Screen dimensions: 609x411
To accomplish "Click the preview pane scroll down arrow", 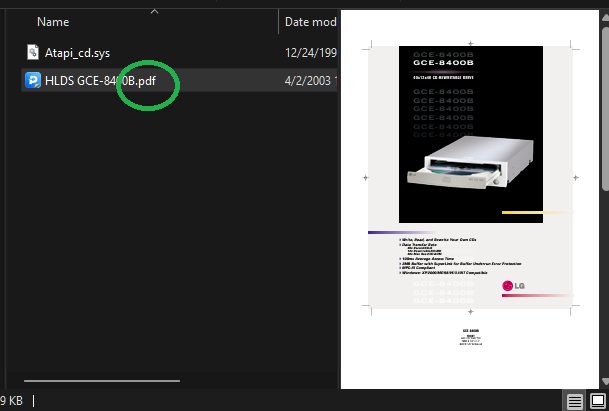I will click(x=605, y=381).
